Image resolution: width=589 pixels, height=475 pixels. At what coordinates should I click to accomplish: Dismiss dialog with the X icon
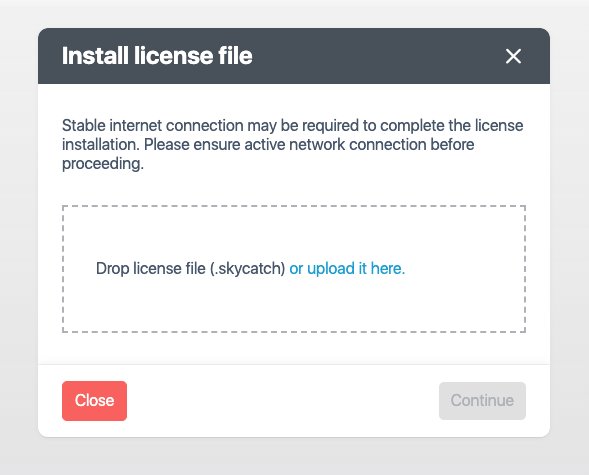(x=513, y=56)
